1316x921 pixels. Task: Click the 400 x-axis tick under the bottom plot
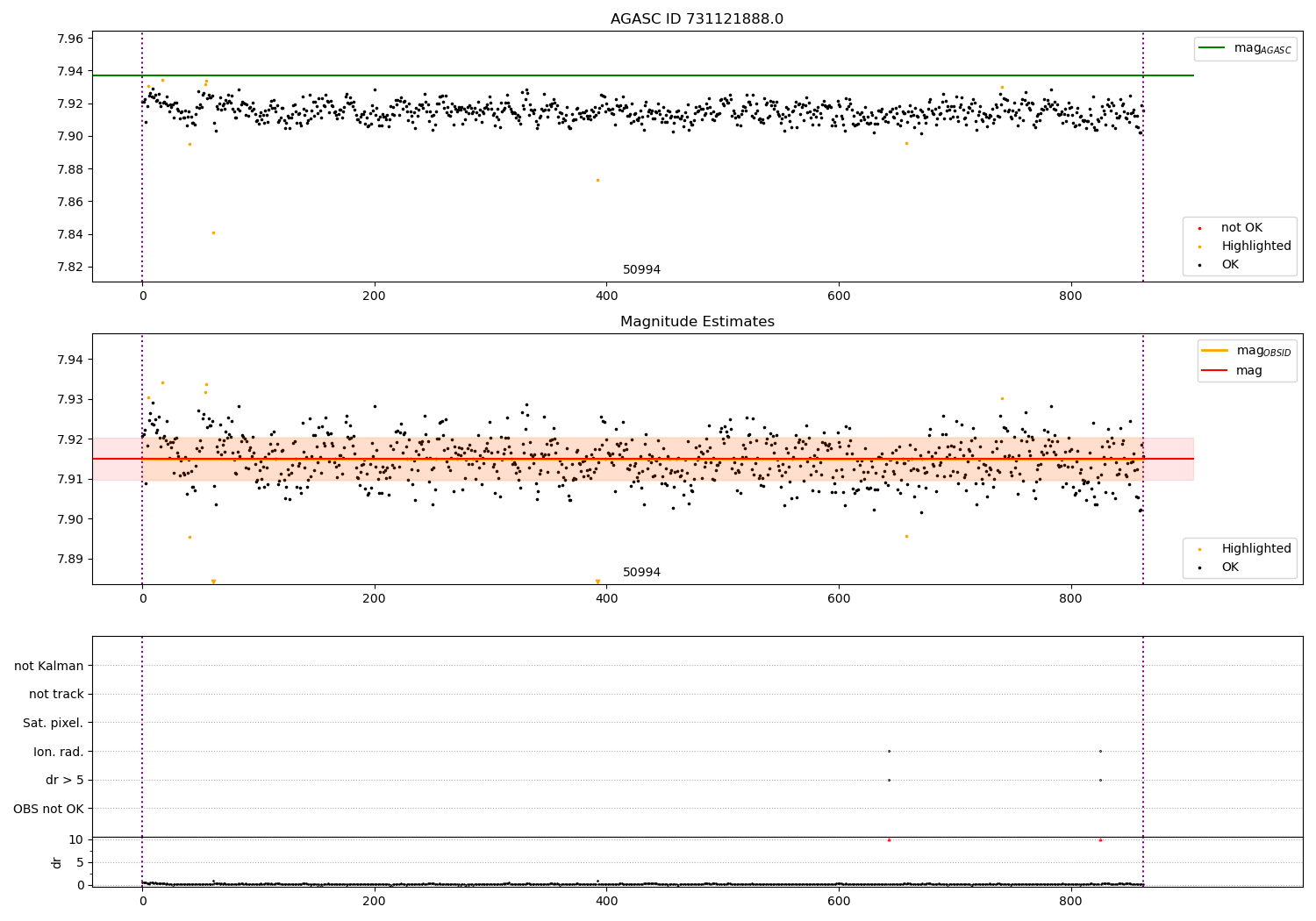pos(606,902)
